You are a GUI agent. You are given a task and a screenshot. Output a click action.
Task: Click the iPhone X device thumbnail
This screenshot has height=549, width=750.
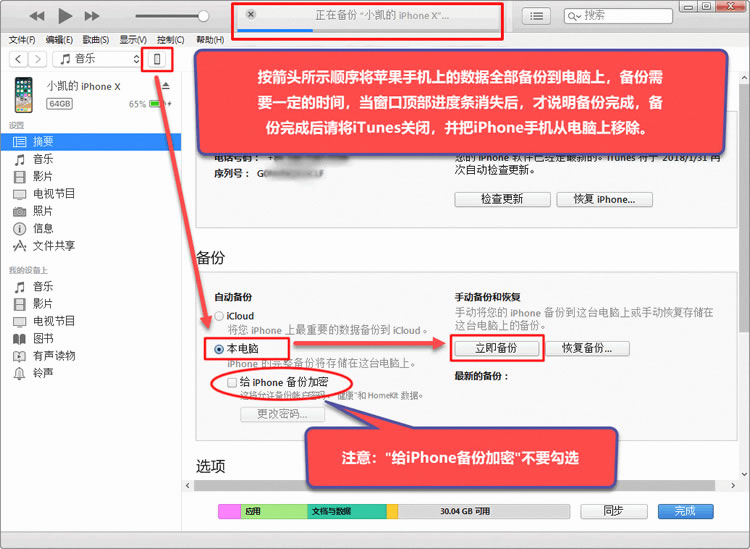click(x=23, y=95)
